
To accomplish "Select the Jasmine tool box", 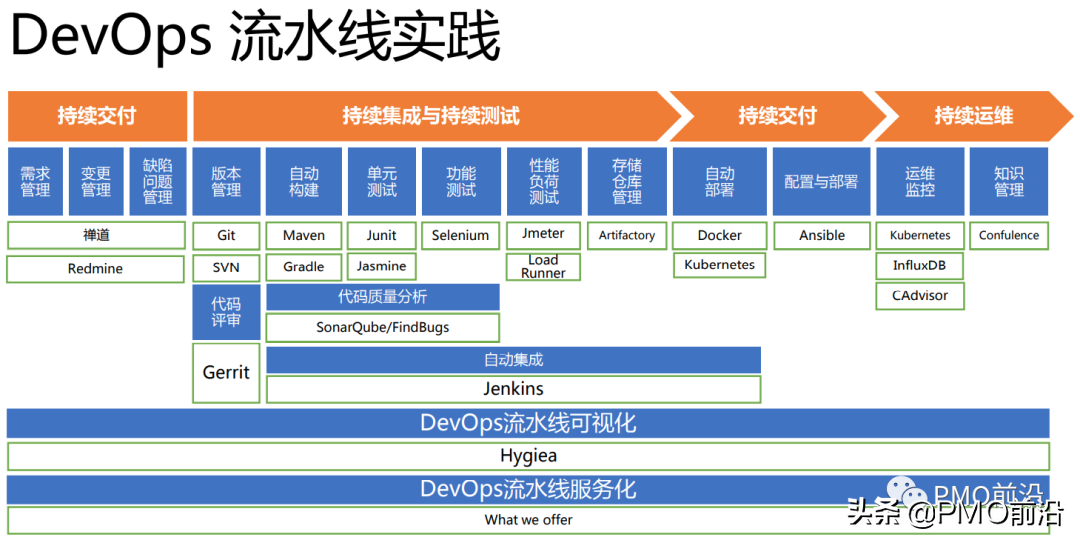I will pyautogui.click(x=382, y=266).
